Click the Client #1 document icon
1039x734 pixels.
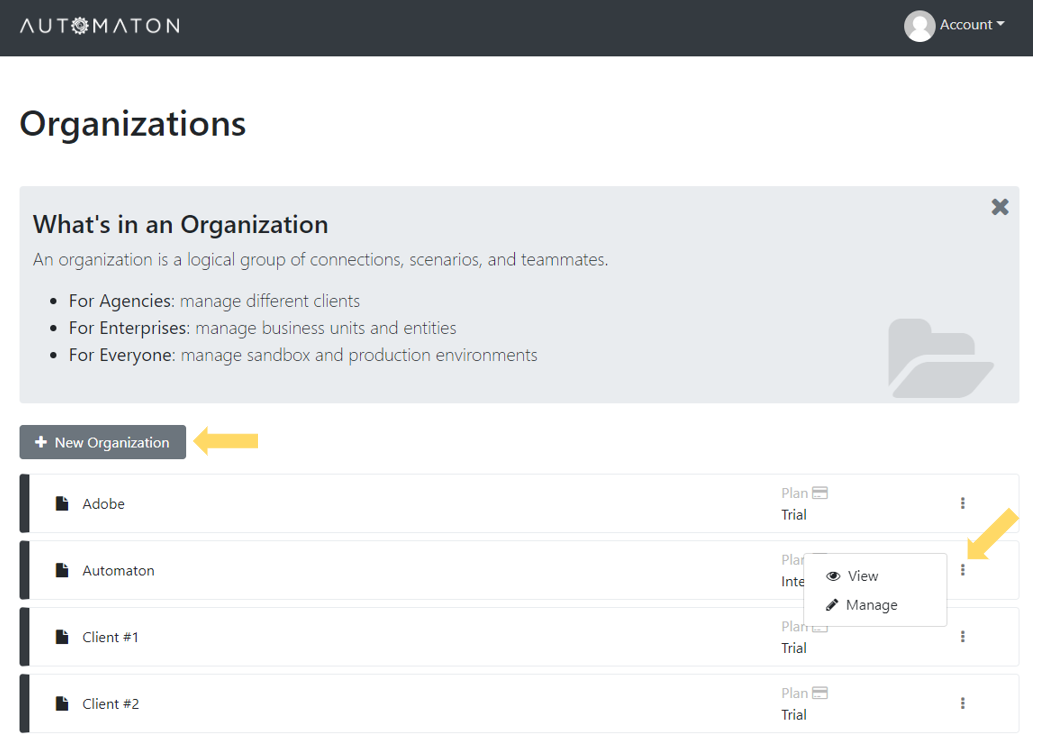pos(62,637)
